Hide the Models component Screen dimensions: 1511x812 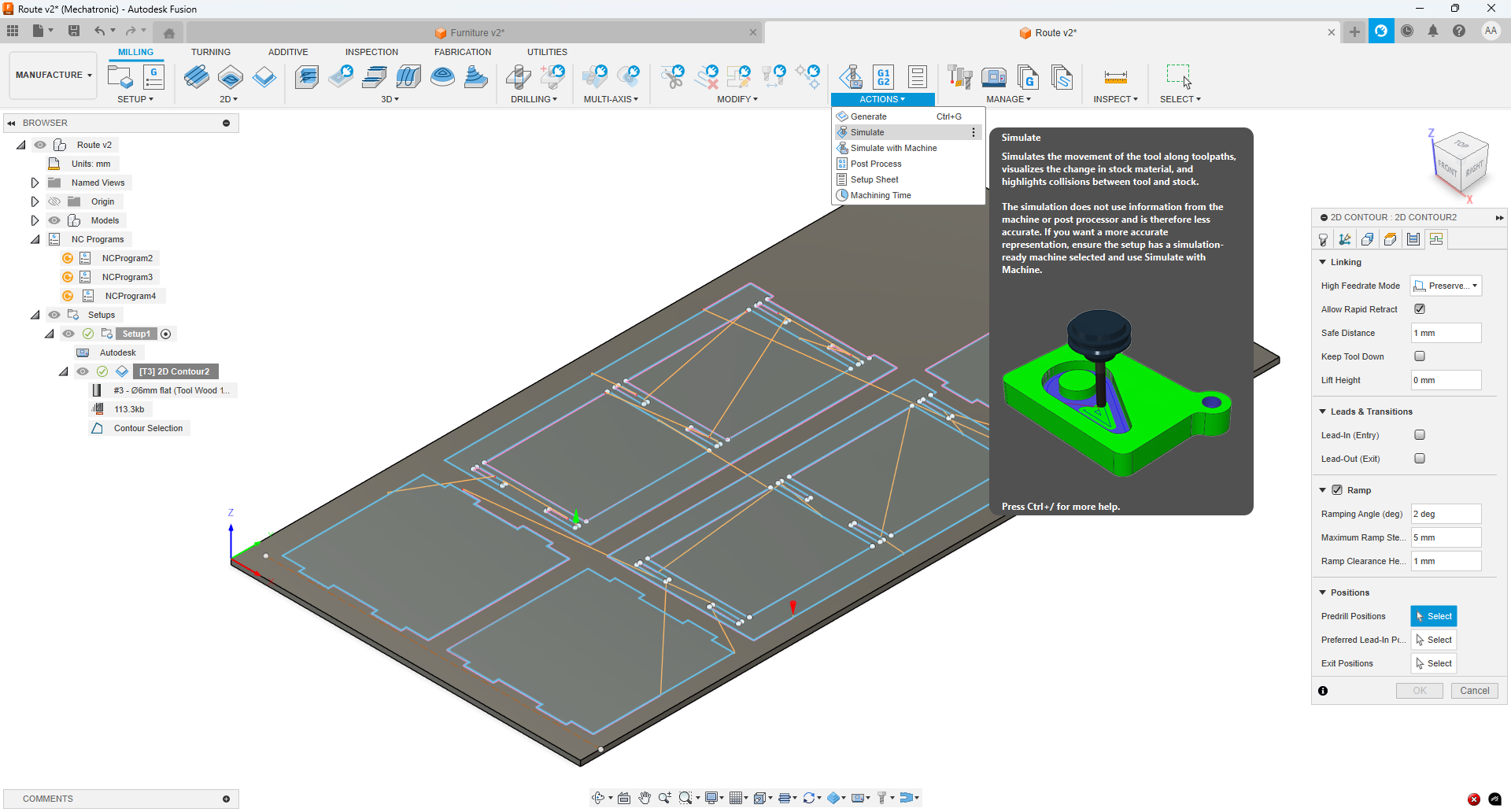pyautogui.click(x=54, y=220)
